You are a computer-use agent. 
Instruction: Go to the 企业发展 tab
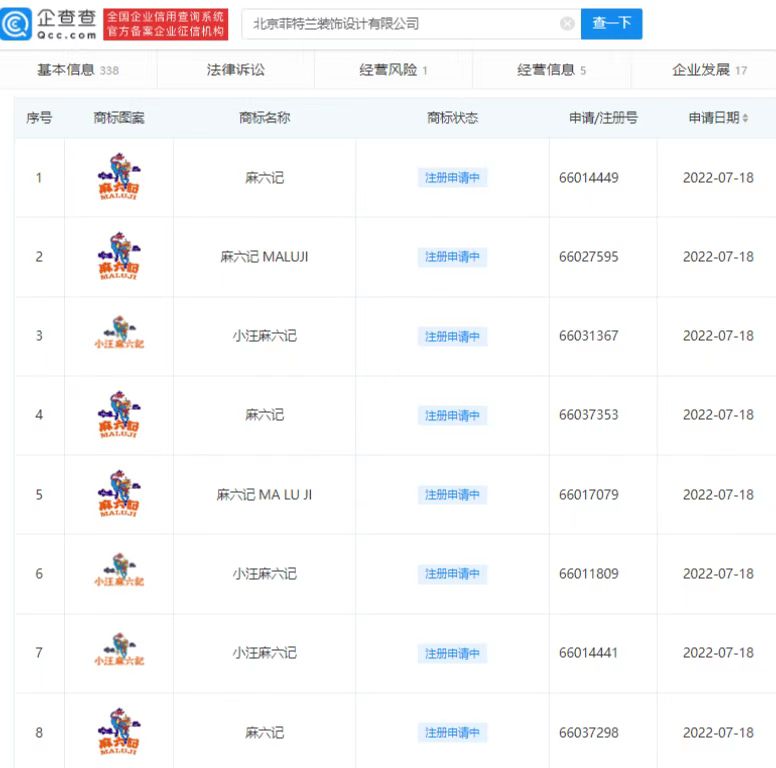[709, 70]
